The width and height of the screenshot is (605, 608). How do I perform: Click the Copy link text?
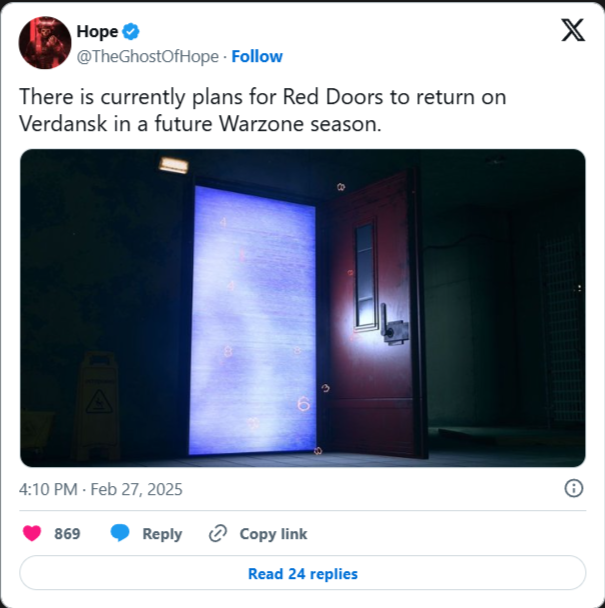273,534
